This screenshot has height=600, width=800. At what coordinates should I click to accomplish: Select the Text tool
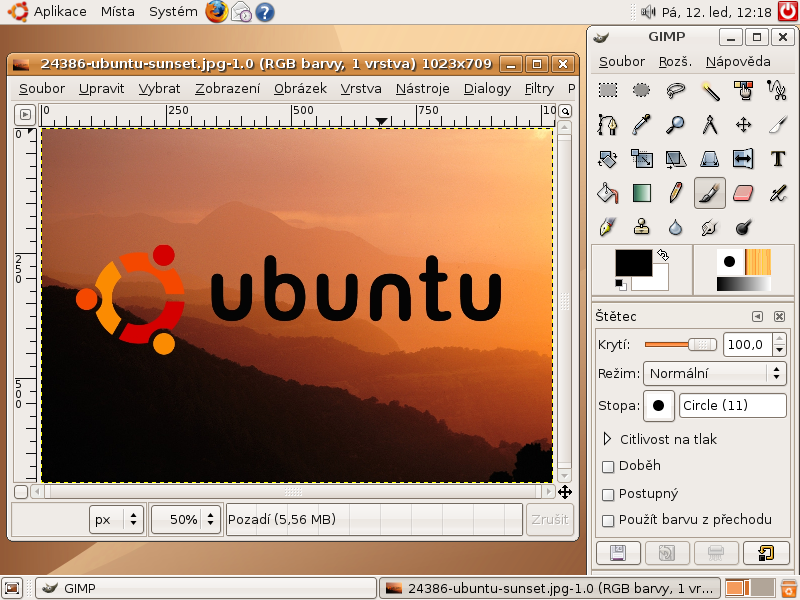point(778,159)
